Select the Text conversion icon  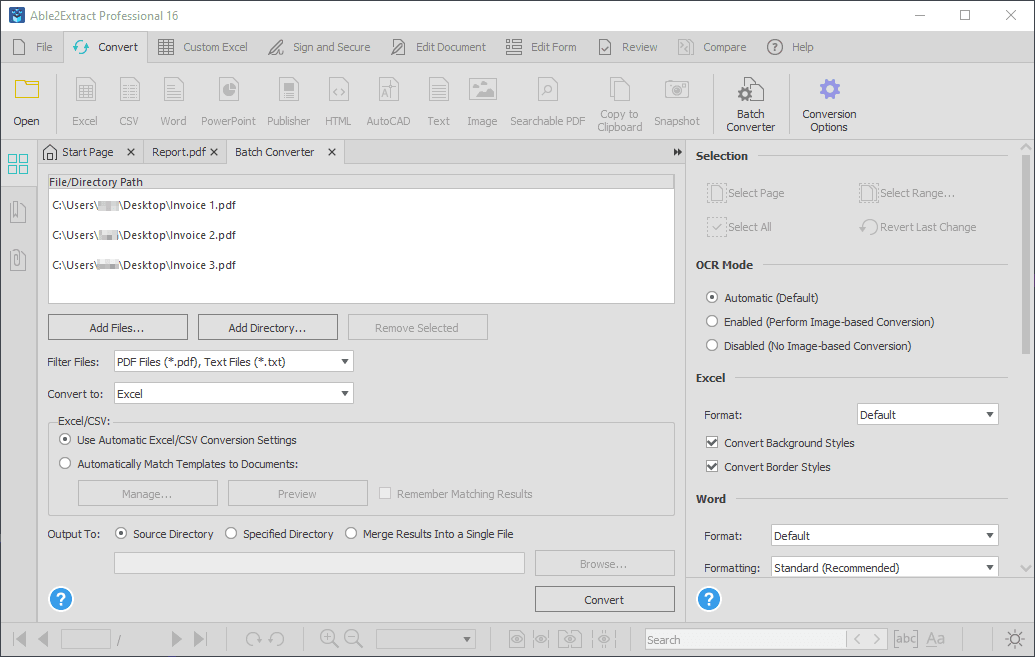pyautogui.click(x=438, y=90)
